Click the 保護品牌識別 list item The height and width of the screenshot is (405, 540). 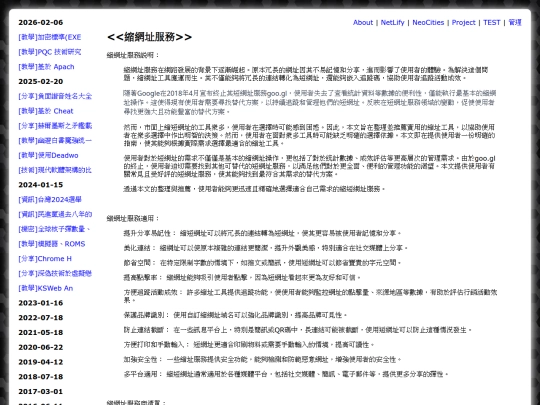(x=236, y=315)
